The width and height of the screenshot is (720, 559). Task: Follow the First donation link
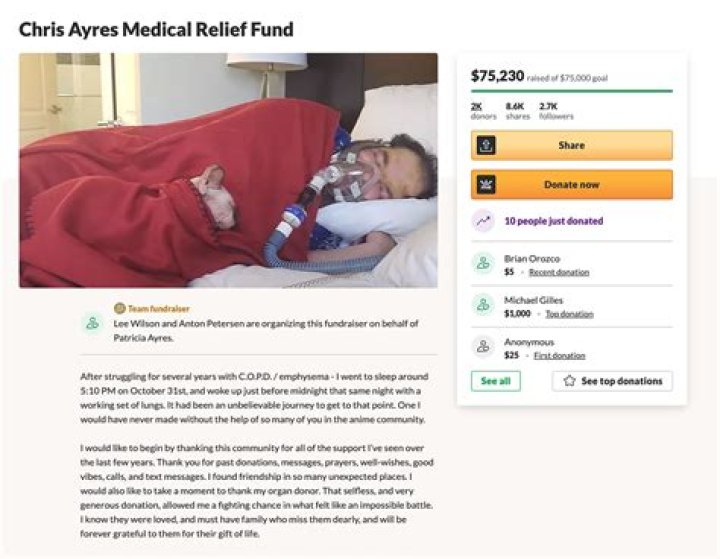tap(559, 355)
